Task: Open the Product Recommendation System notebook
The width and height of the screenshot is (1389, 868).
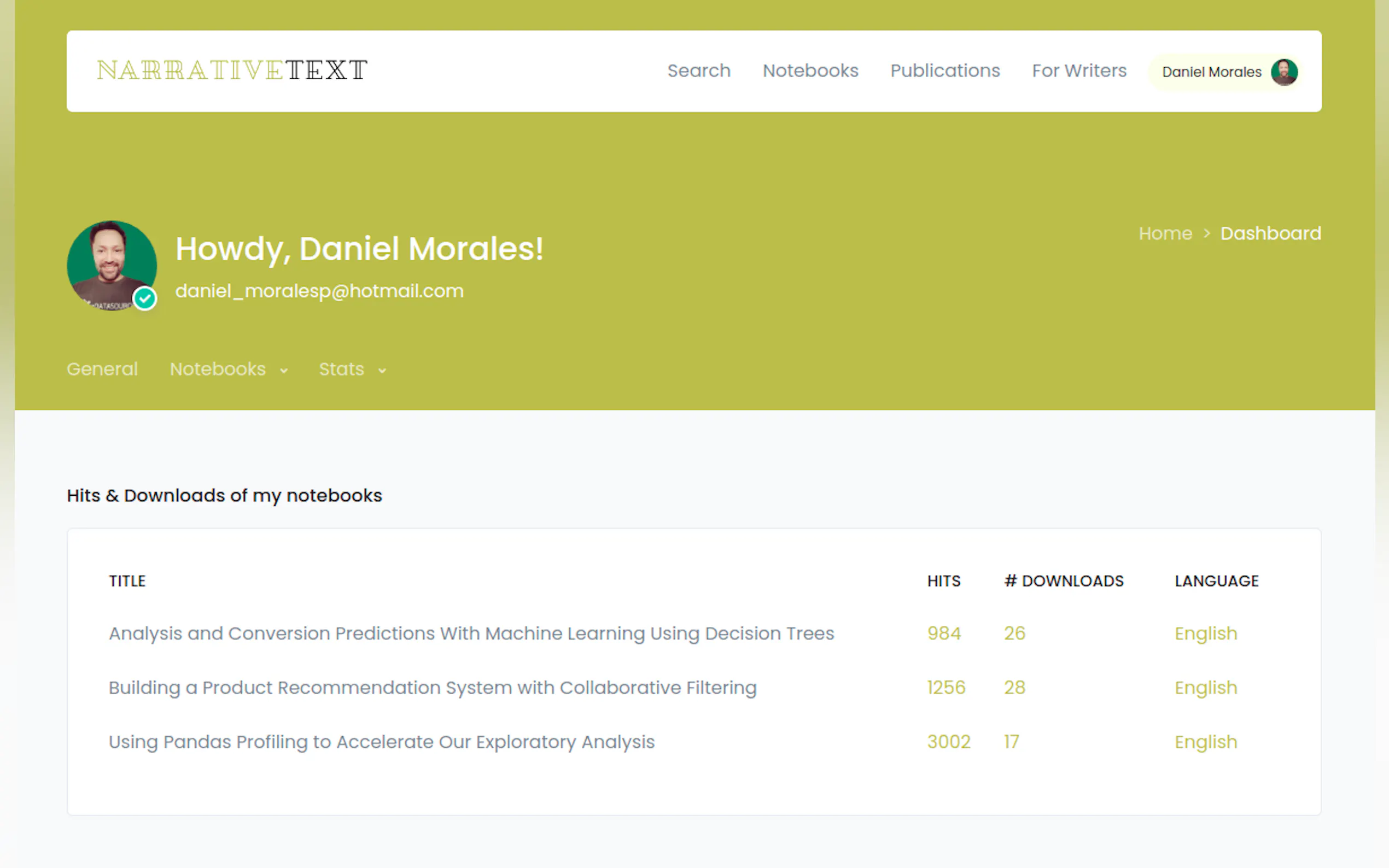Action: (433, 688)
